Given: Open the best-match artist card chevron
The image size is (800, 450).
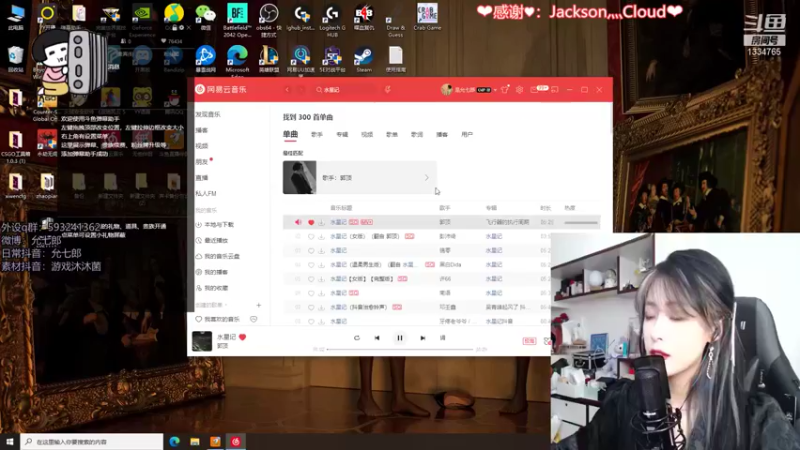Looking at the screenshot, I should click(x=427, y=178).
